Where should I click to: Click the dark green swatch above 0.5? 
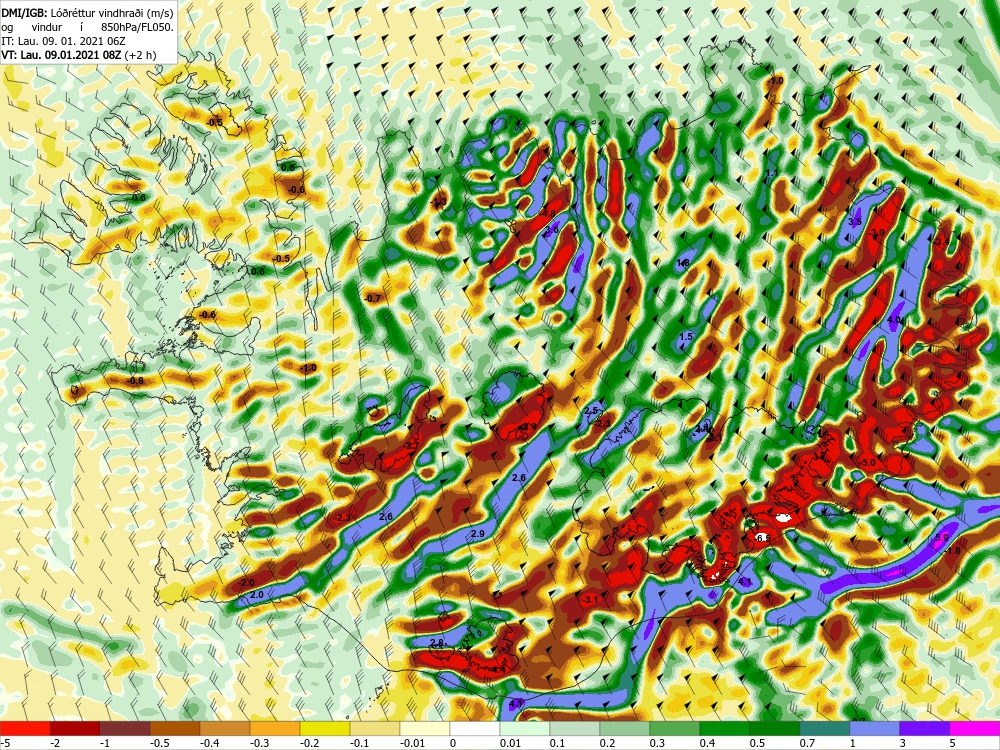point(775,728)
